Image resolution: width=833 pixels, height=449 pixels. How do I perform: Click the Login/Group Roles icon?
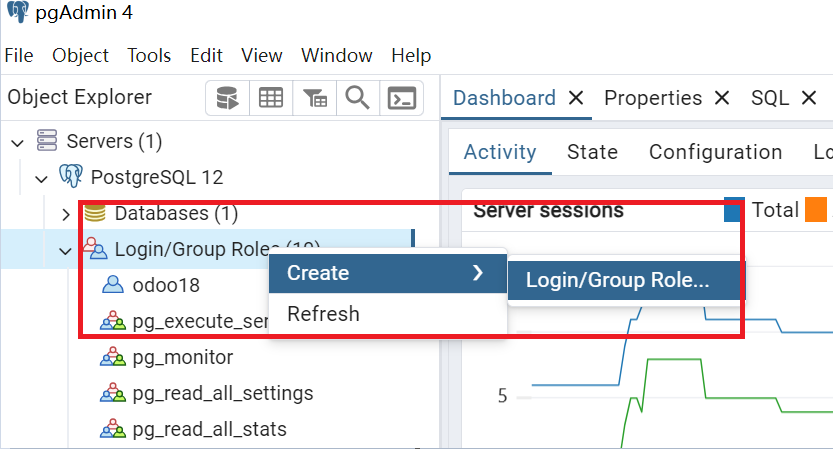pyautogui.click(x=95, y=248)
